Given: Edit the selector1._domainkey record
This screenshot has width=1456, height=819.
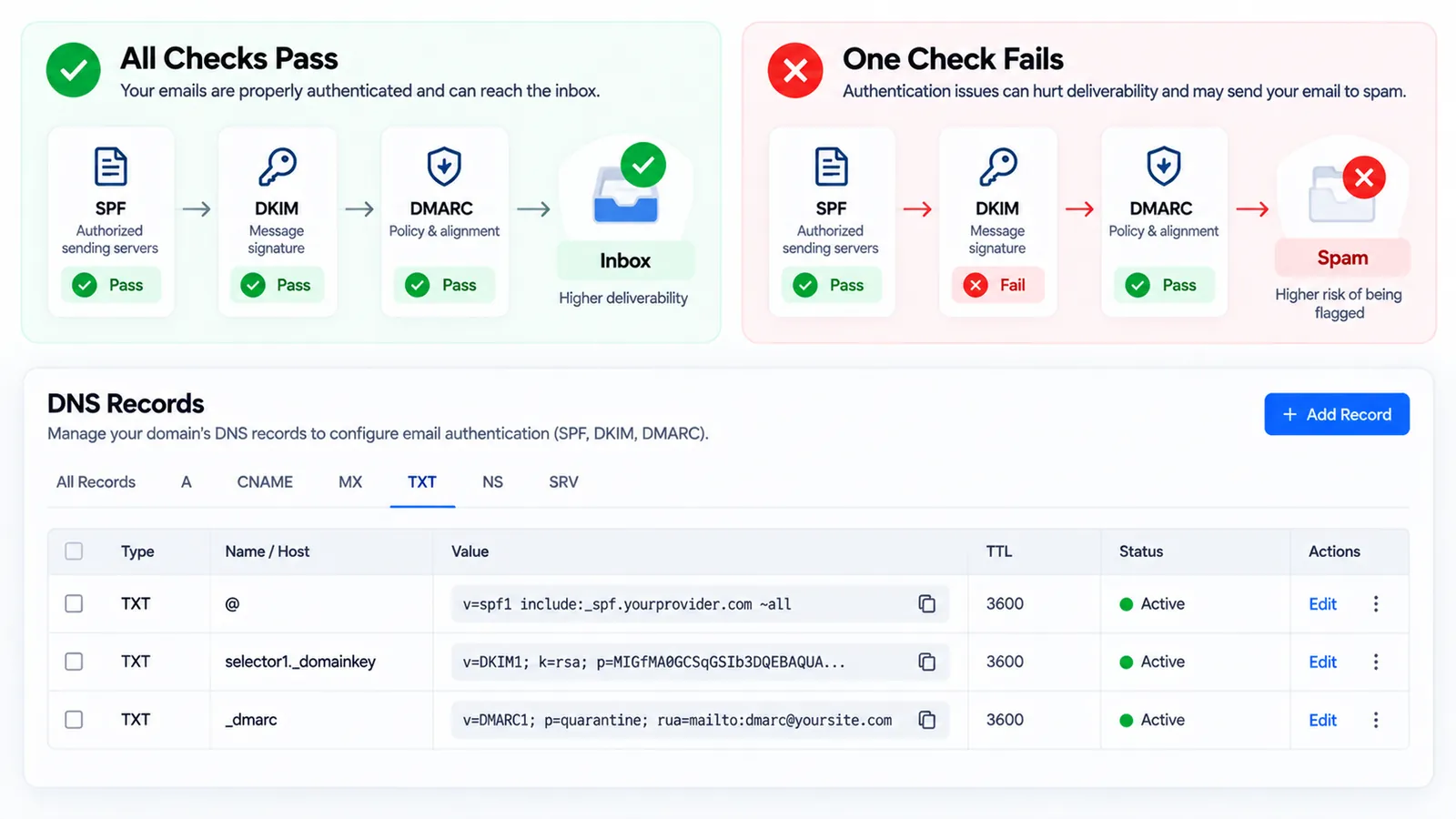Looking at the screenshot, I should [1322, 662].
